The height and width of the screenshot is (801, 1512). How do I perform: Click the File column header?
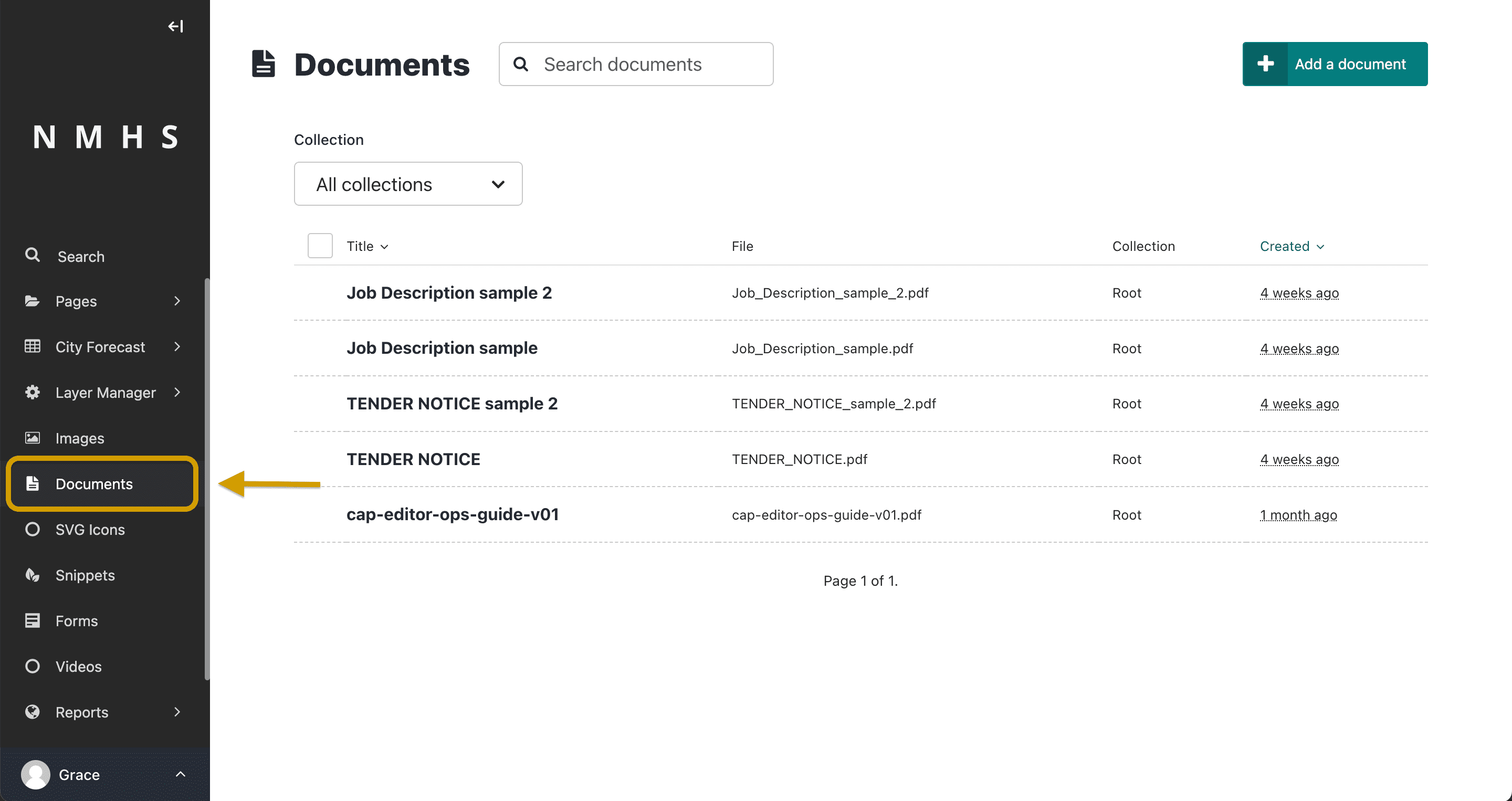[x=742, y=247]
